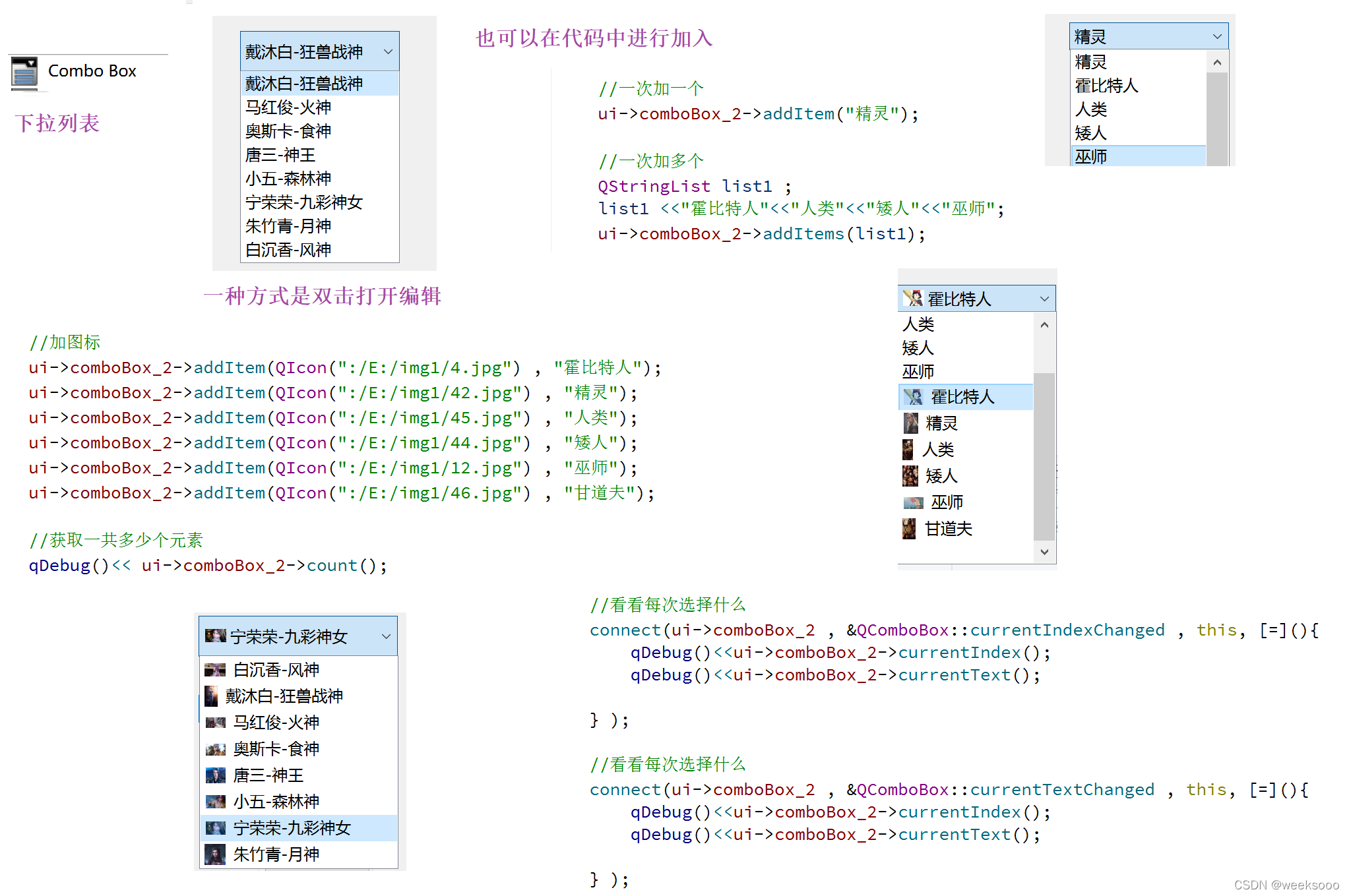
Task: Click scroll-down arrow in 霍比特人 list
Action: point(1044,552)
